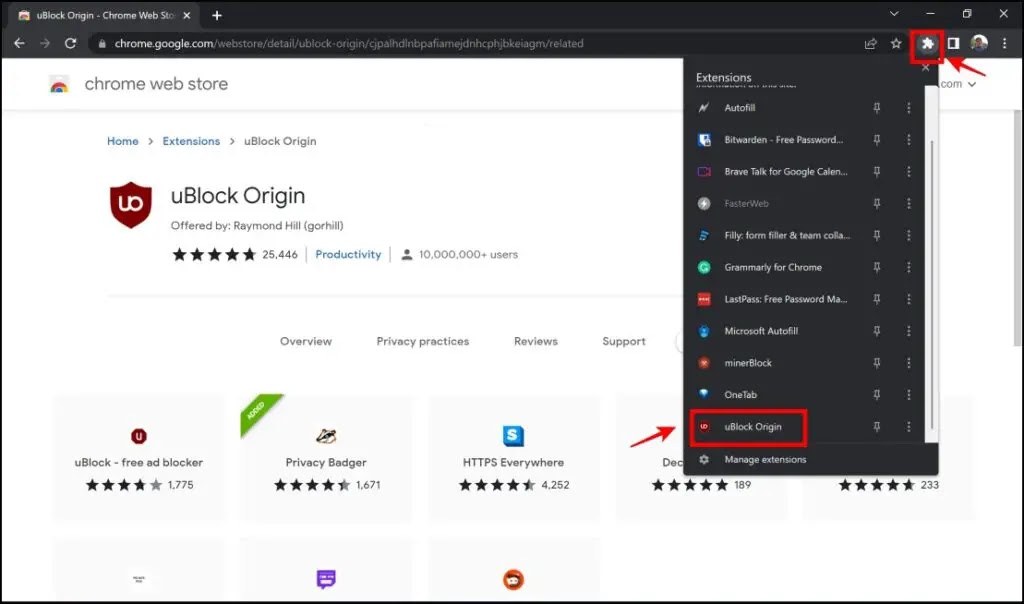The image size is (1024, 604).
Task: Open more options for Autofill extension
Action: point(908,108)
